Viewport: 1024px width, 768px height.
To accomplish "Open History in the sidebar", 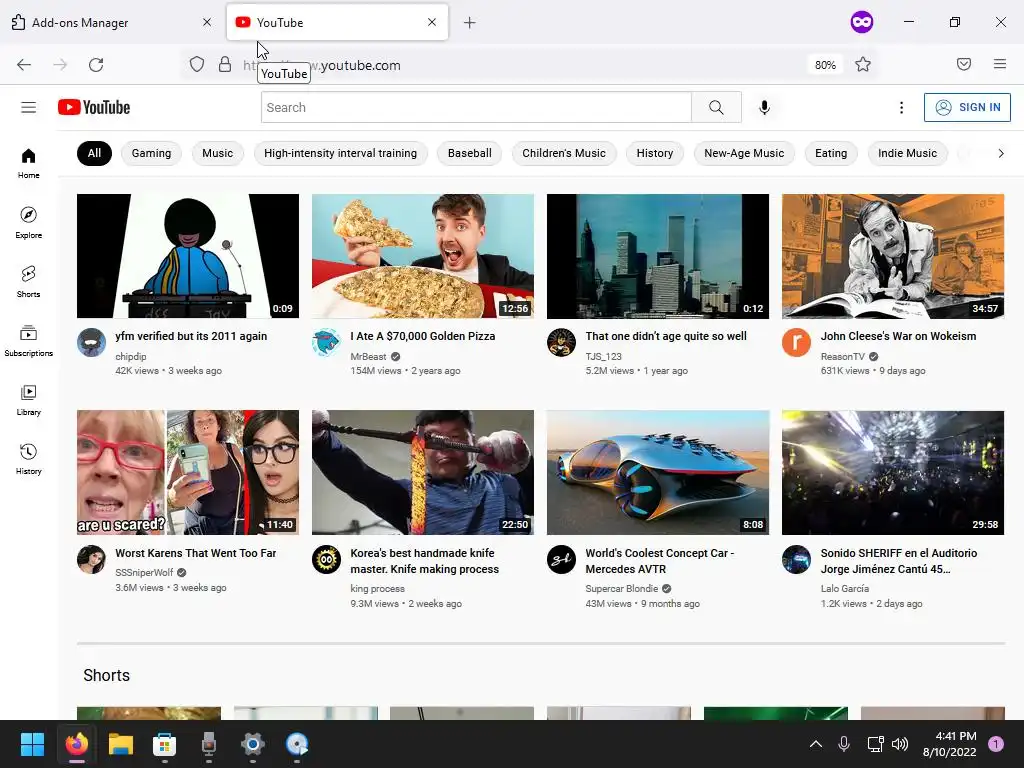I will click(x=28, y=458).
